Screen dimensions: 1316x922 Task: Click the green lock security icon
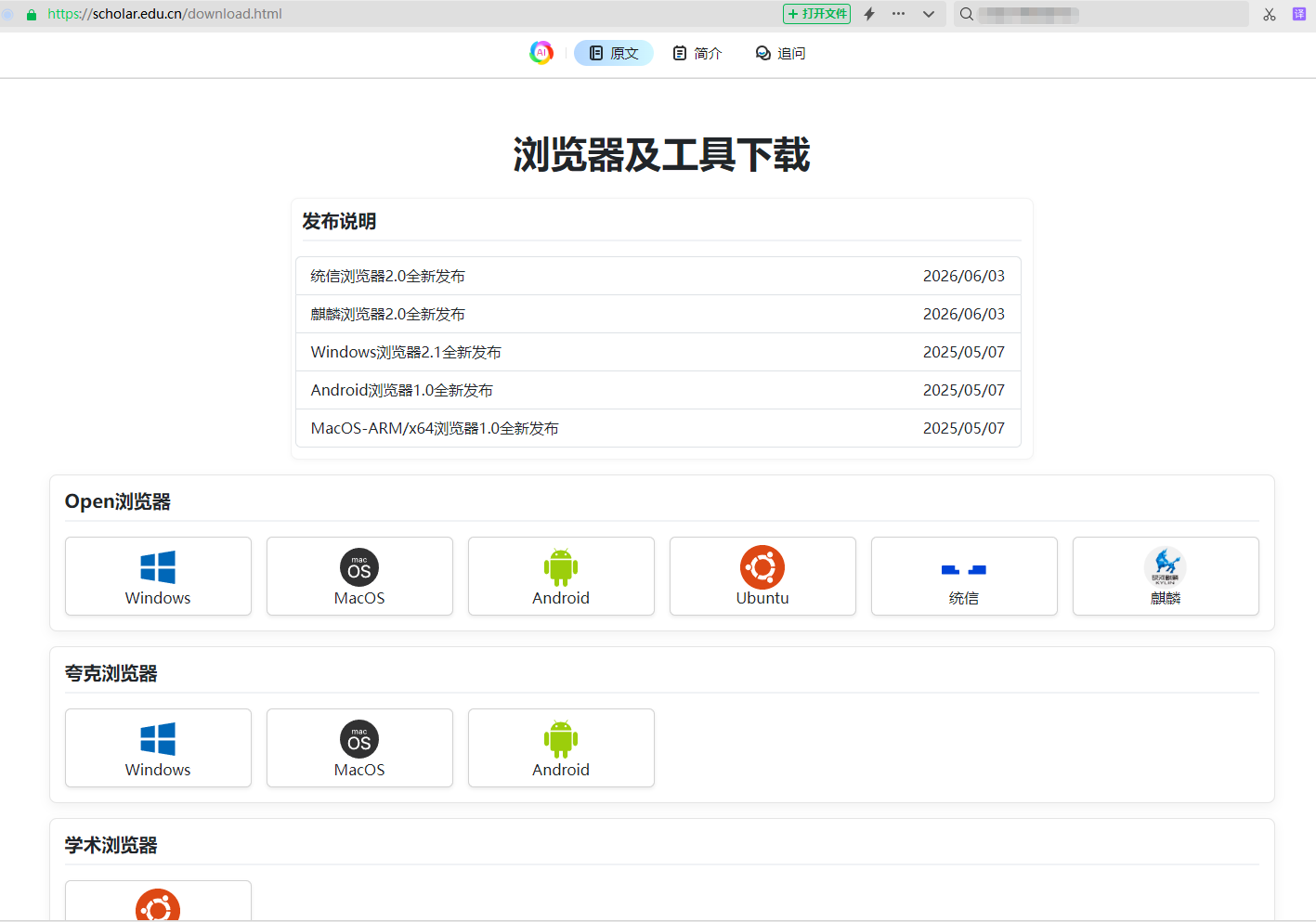[x=32, y=14]
